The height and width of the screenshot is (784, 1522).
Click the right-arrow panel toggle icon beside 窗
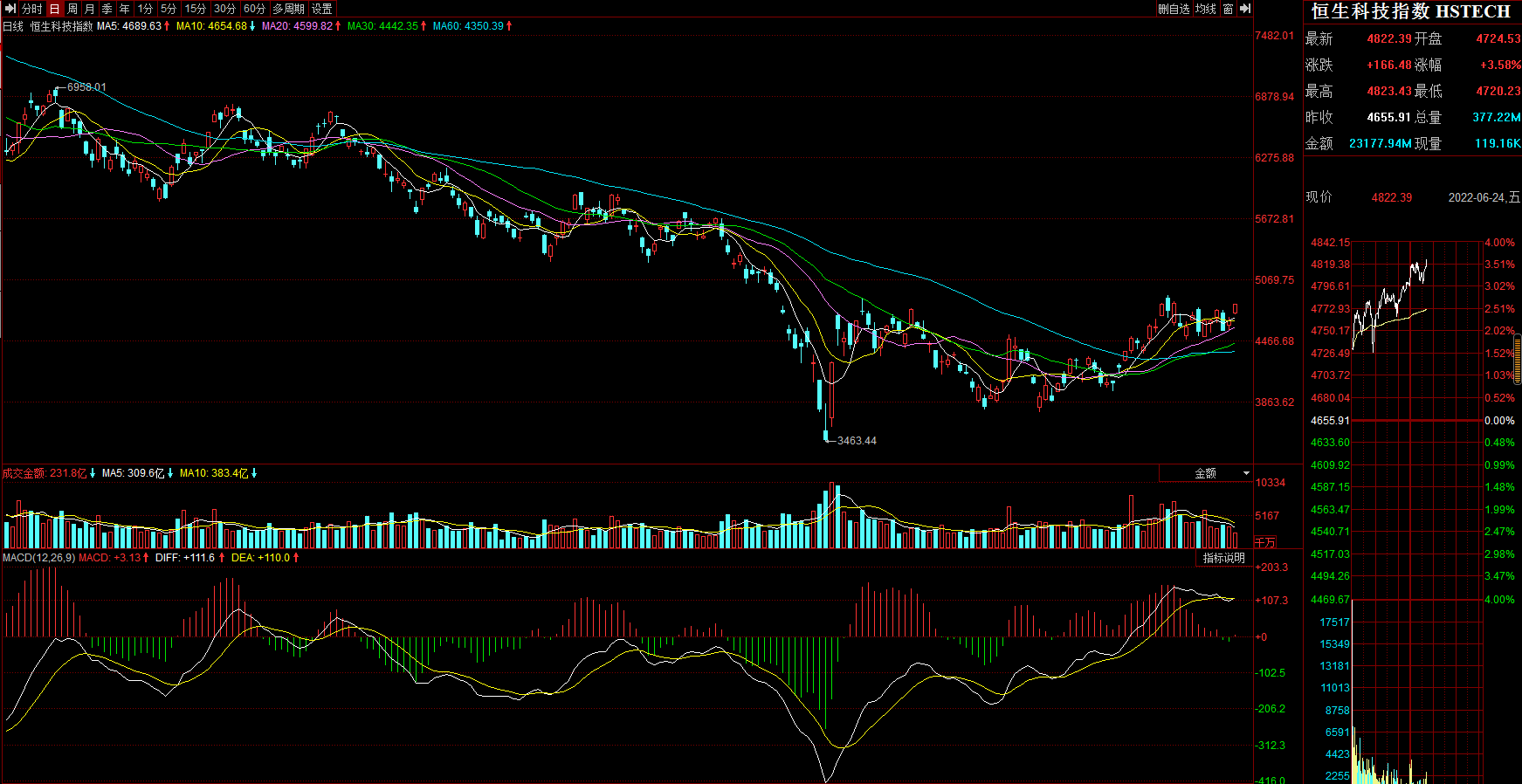tap(1245, 9)
